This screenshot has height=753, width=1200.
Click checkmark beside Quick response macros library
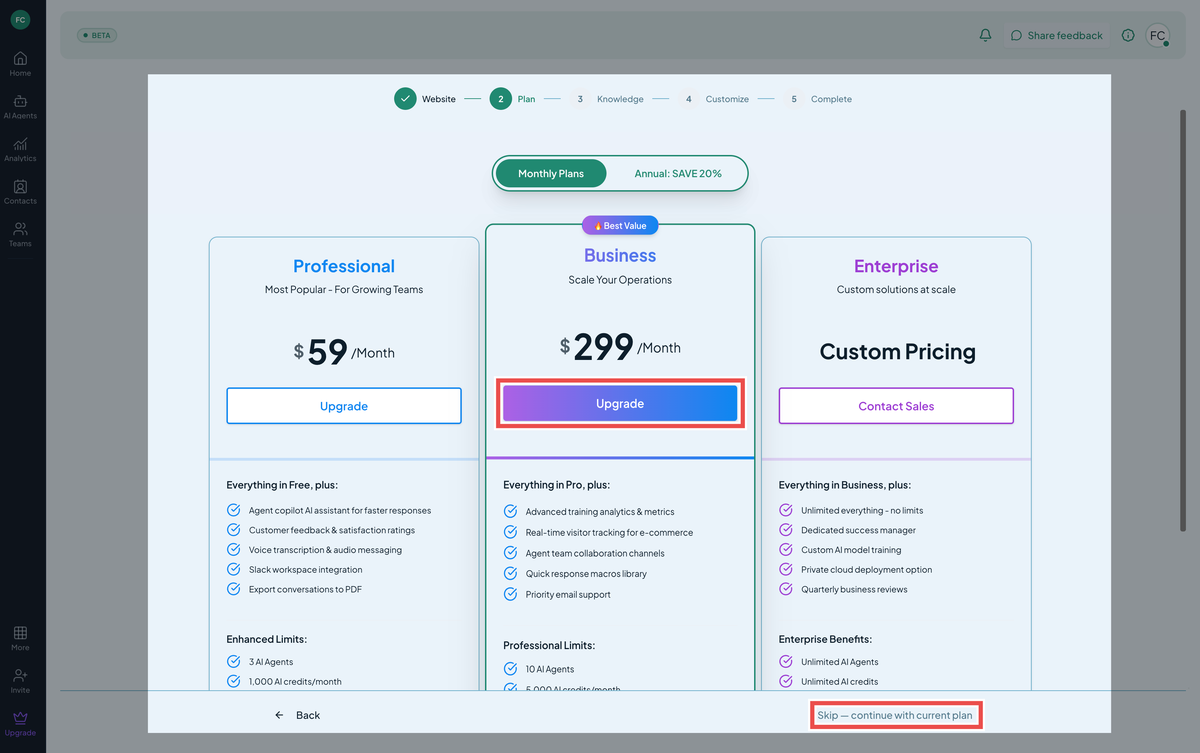510,574
